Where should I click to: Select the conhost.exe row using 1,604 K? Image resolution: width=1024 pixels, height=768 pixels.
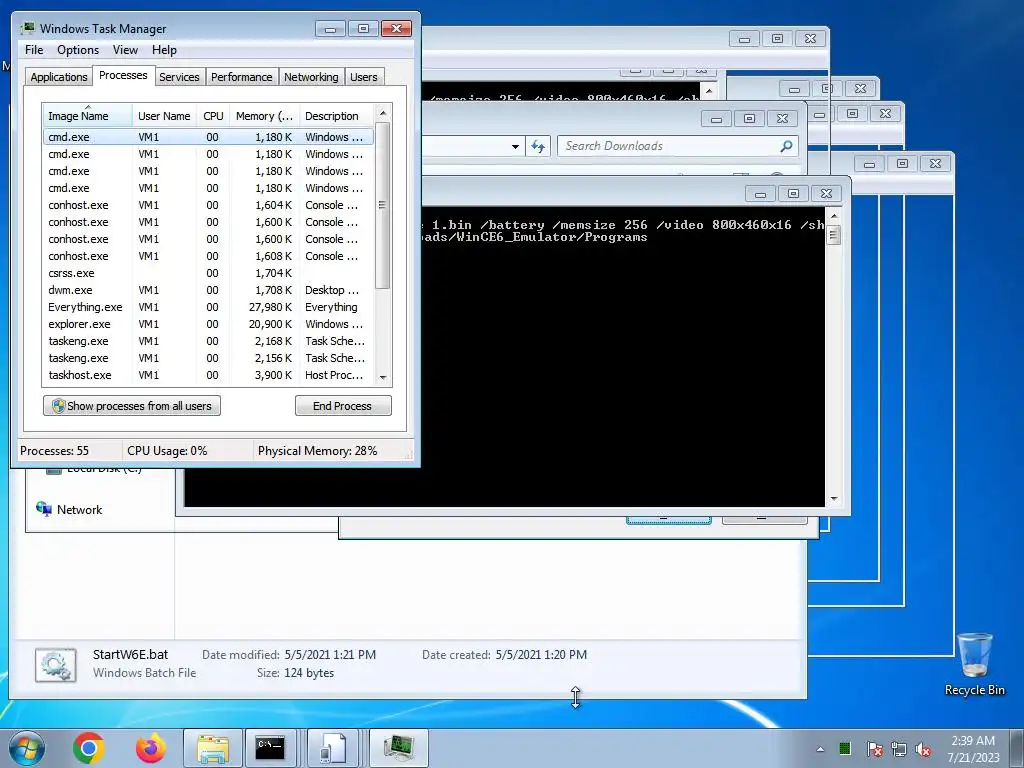click(208, 205)
